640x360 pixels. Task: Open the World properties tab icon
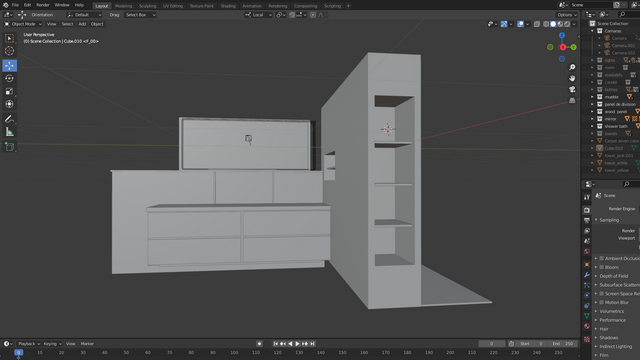pyautogui.click(x=587, y=251)
